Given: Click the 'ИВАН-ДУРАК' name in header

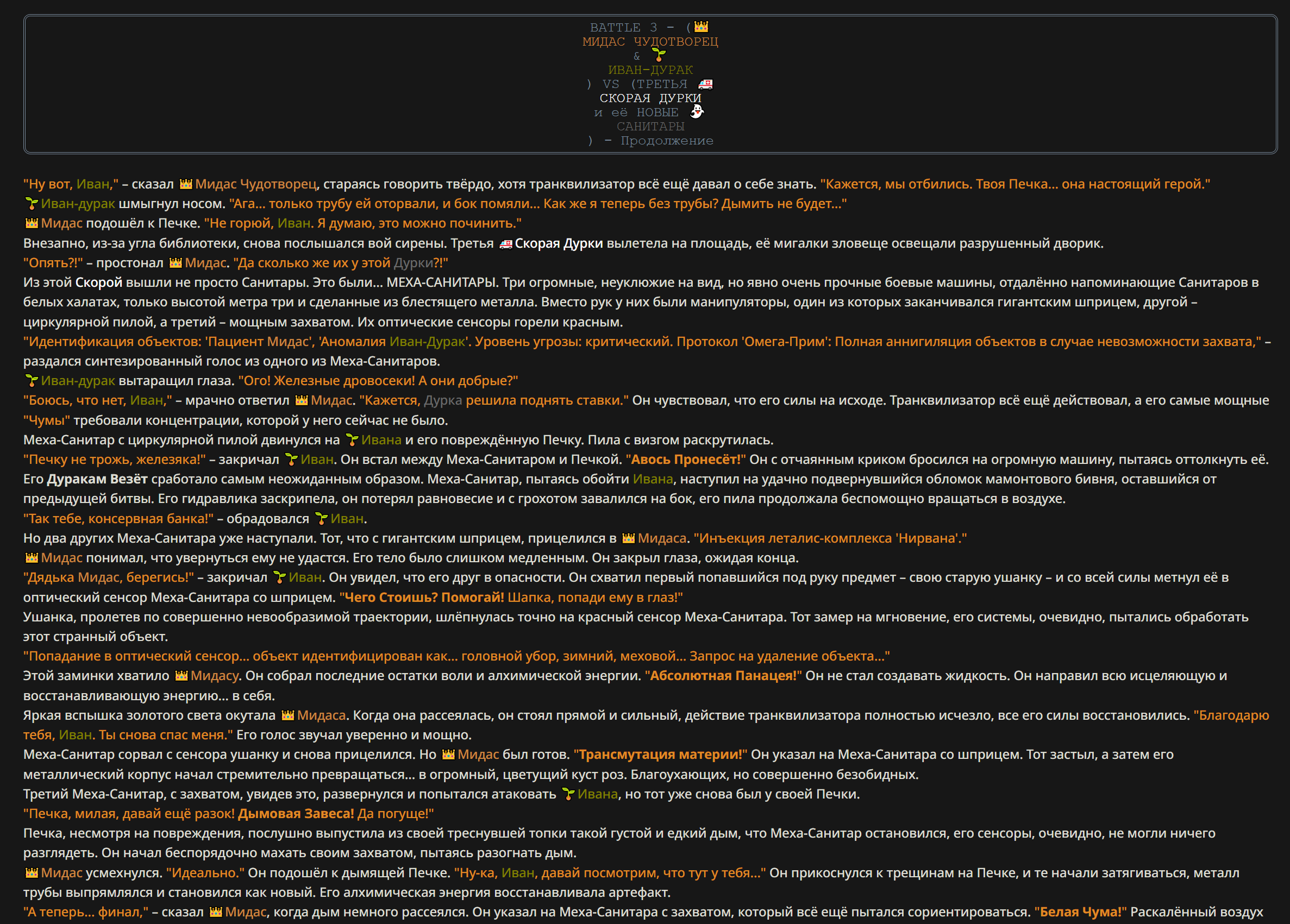Looking at the screenshot, I should click(650, 70).
